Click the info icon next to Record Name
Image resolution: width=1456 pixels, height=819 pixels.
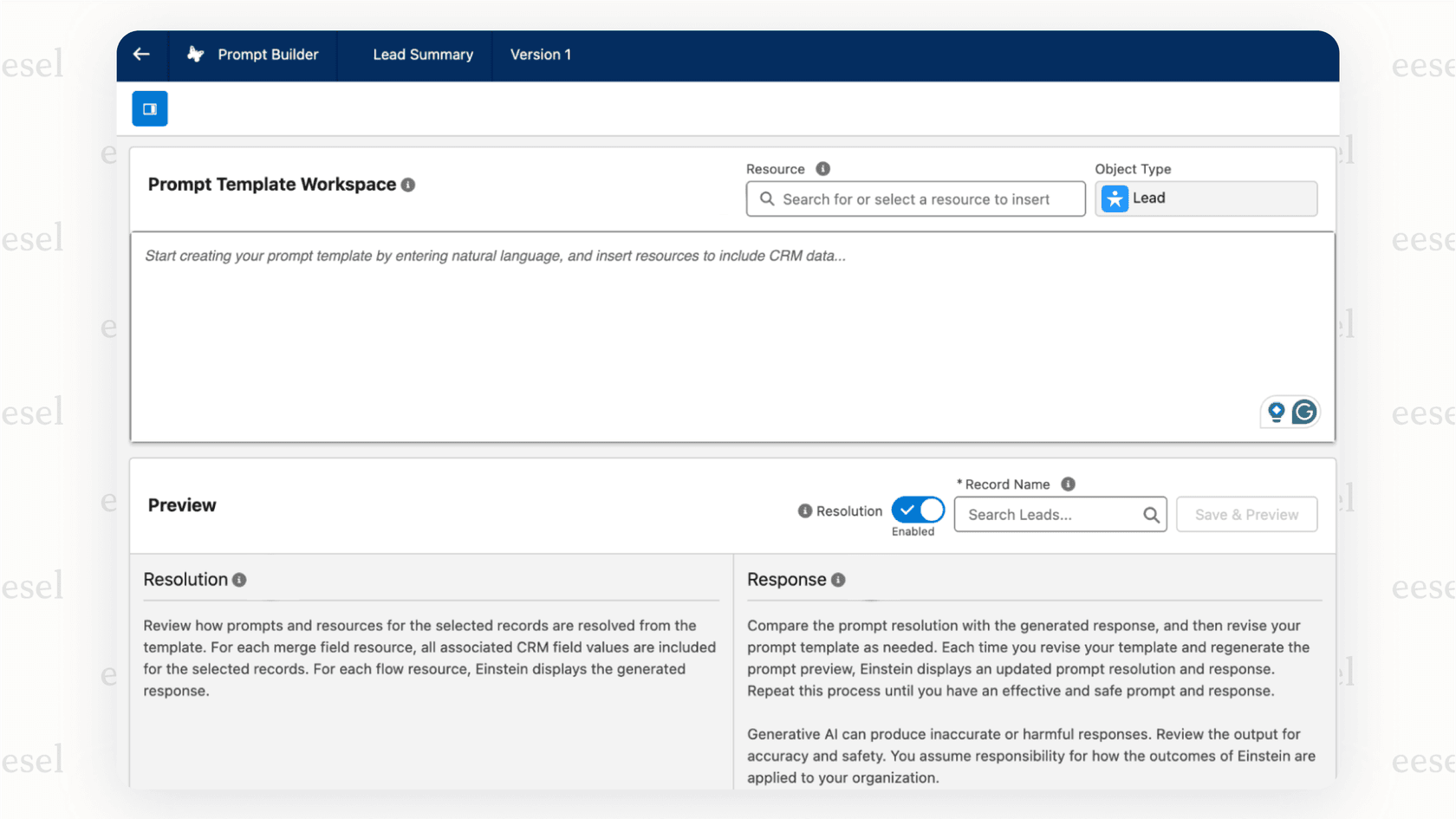coord(1068,484)
